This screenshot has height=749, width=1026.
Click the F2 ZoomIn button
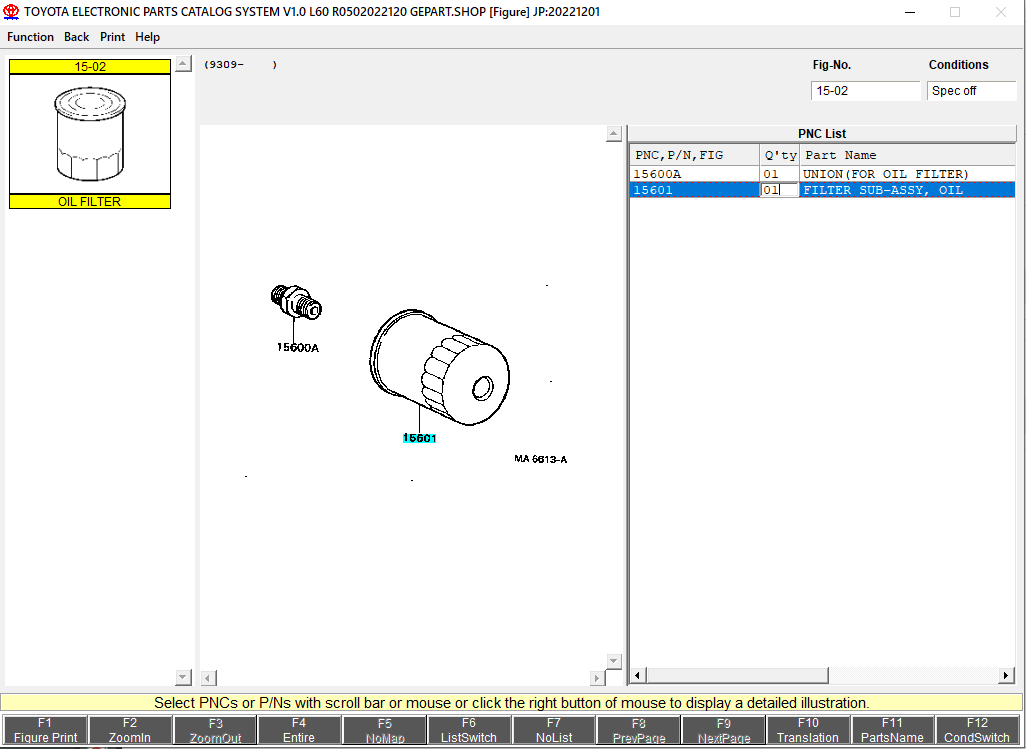pos(130,730)
